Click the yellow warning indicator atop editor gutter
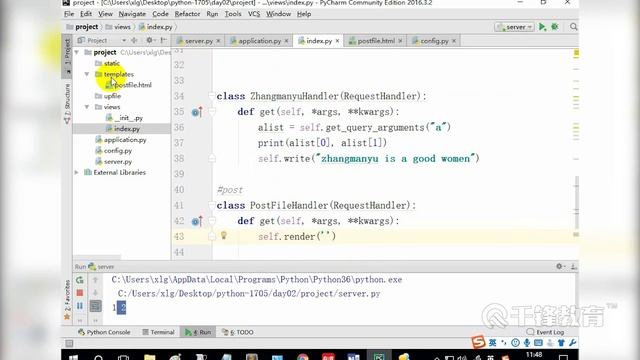The image size is (640, 360). click(576, 53)
